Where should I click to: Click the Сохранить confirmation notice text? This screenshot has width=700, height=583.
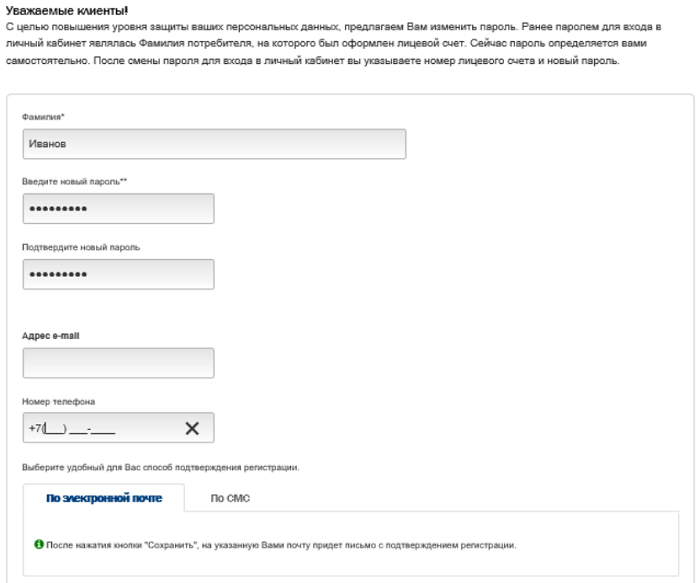click(x=280, y=546)
